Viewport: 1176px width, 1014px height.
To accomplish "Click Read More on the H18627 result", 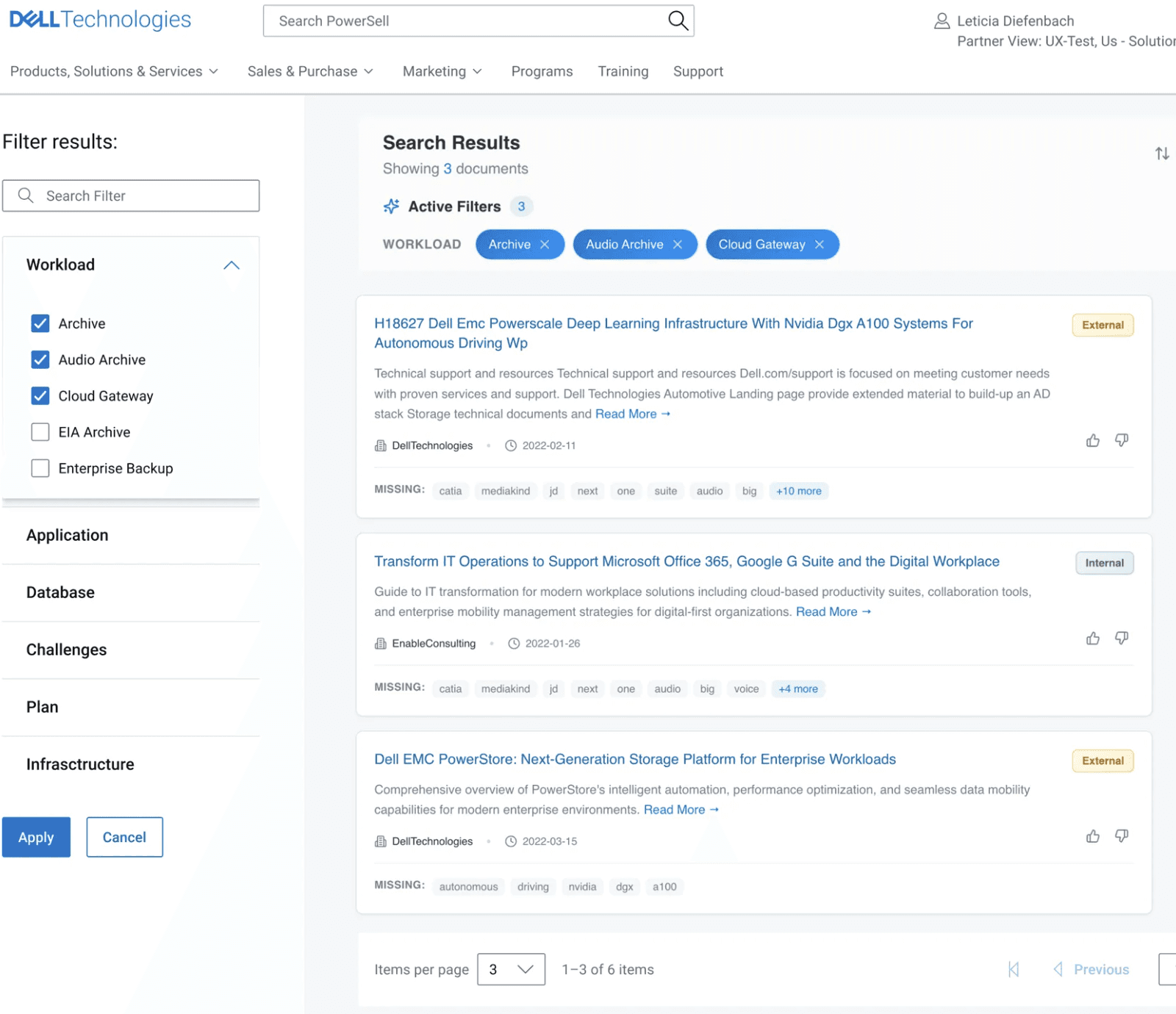I will click(633, 414).
